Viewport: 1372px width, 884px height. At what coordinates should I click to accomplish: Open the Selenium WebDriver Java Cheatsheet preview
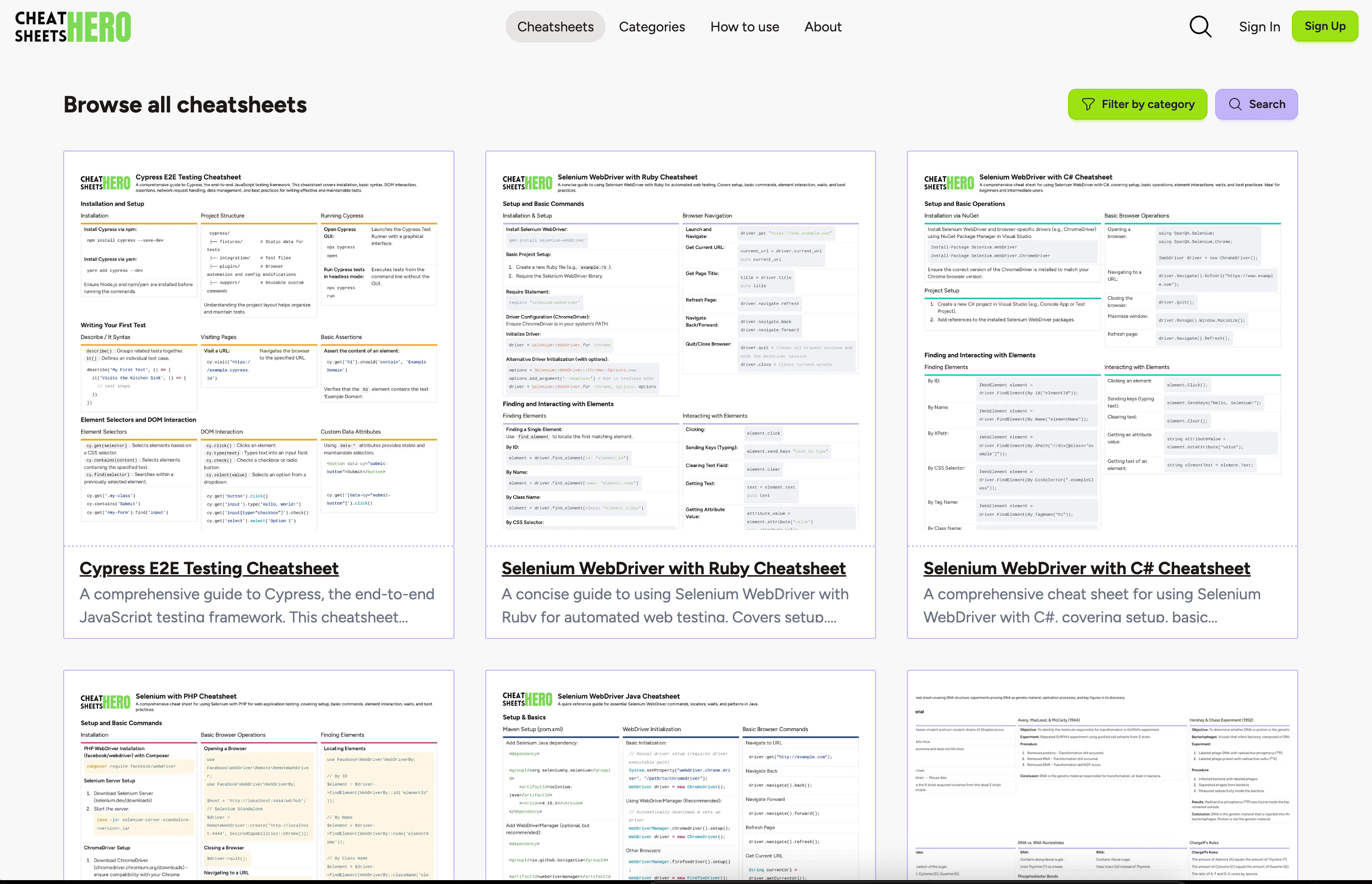click(680, 775)
